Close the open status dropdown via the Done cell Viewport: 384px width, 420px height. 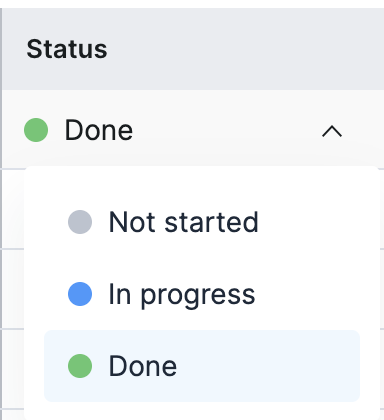[x=193, y=130]
